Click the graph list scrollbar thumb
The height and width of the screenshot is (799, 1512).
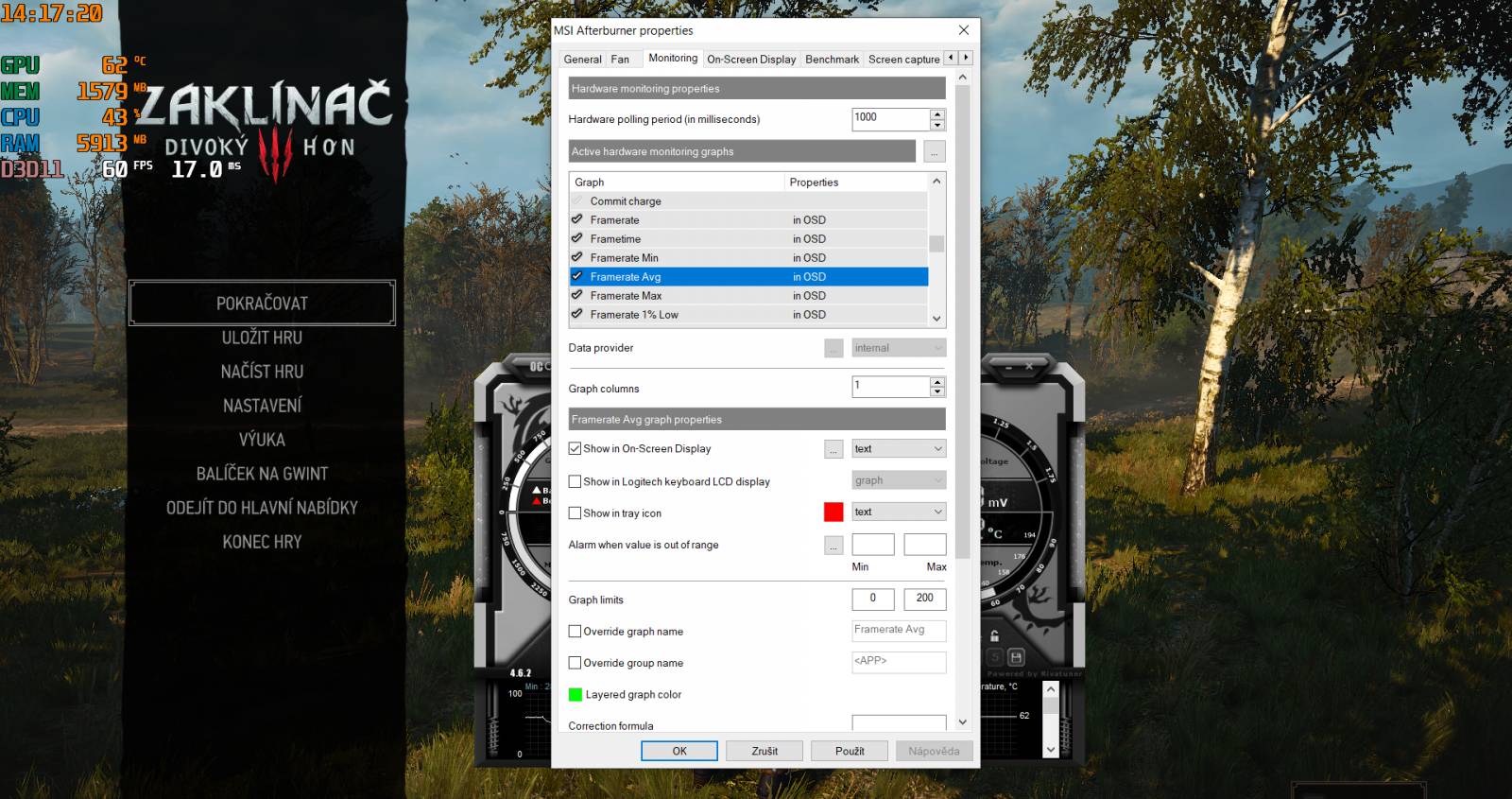[936, 243]
